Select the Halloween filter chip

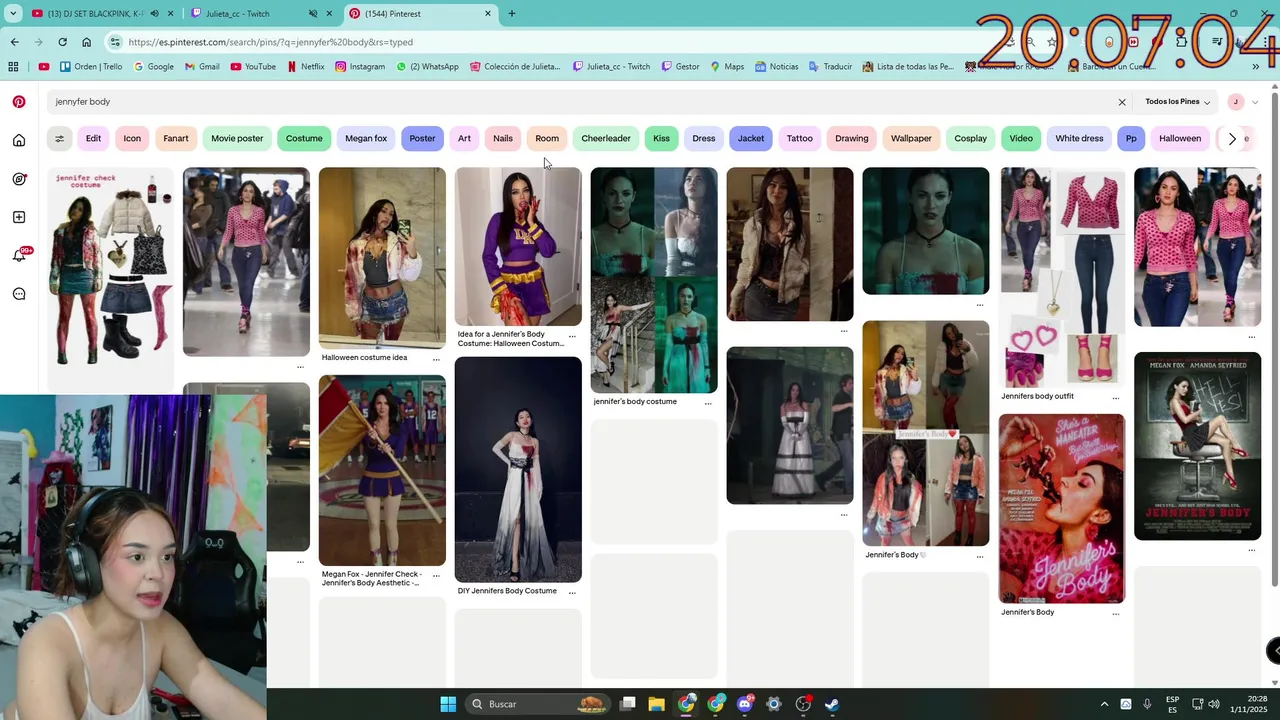[1180, 138]
